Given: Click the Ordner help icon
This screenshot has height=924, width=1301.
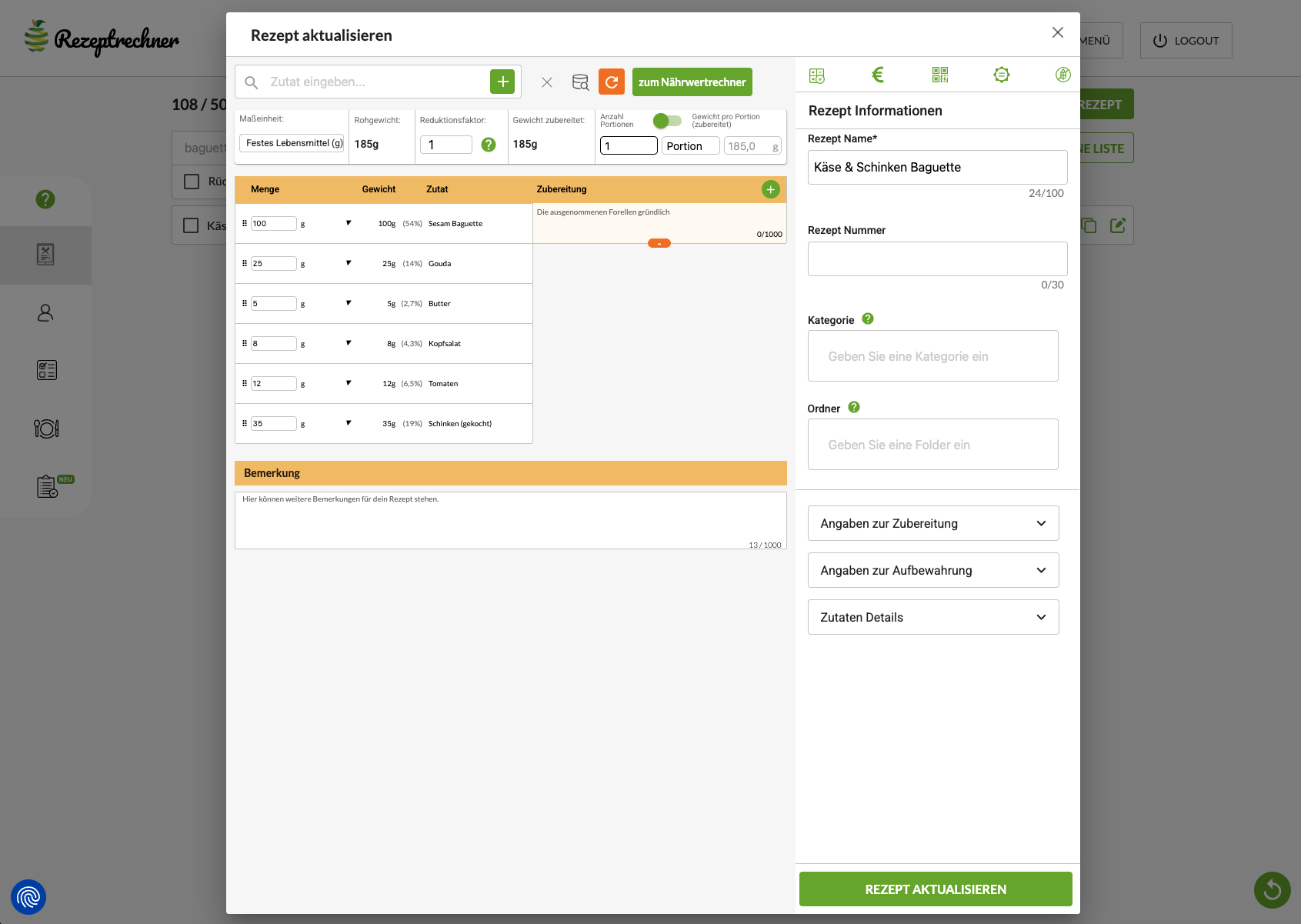Looking at the screenshot, I should pyautogui.click(x=854, y=407).
